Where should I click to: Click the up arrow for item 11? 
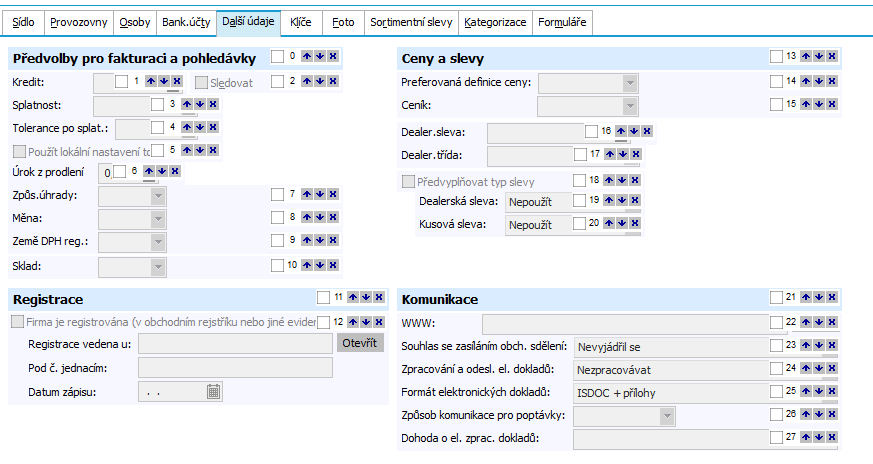(x=352, y=298)
